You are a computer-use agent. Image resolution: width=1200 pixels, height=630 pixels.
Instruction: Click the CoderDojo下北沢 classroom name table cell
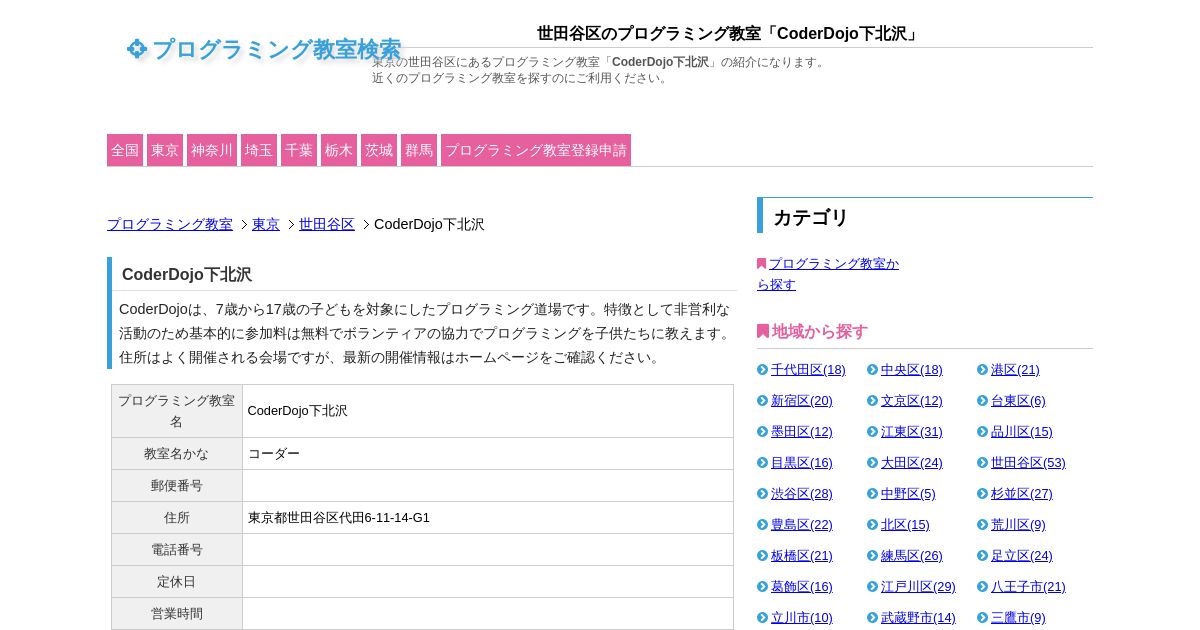pyautogui.click(x=488, y=411)
